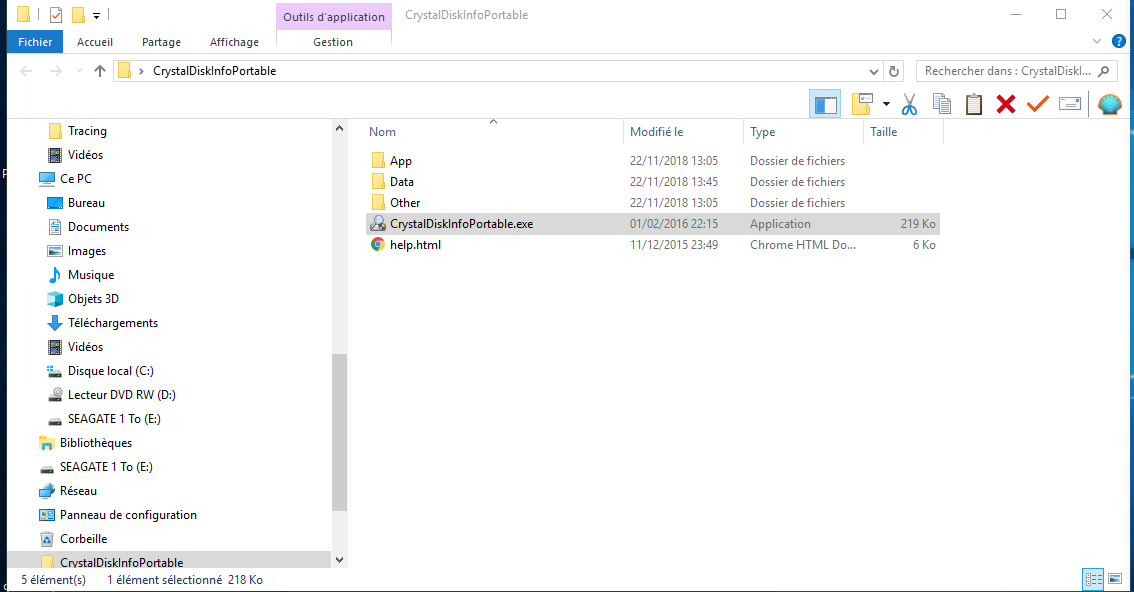Click the navigation pane scroll up arrow
Image resolution: width=1134 pixels, height=592 pixels.
pos(339,128)
